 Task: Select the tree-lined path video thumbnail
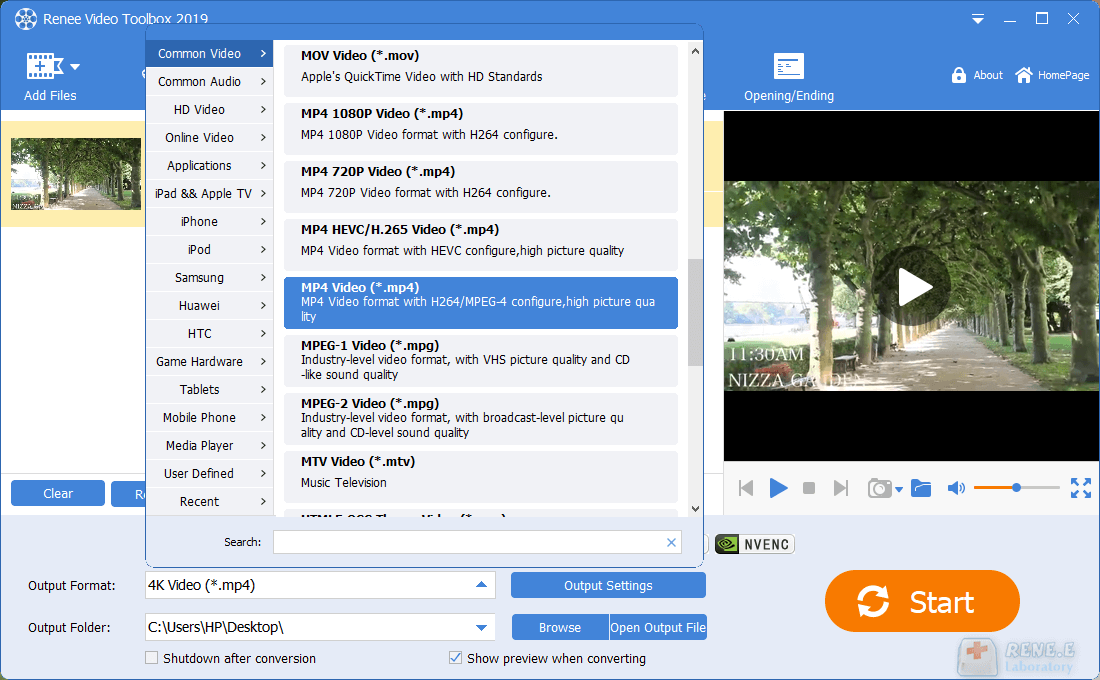point(76,174)
